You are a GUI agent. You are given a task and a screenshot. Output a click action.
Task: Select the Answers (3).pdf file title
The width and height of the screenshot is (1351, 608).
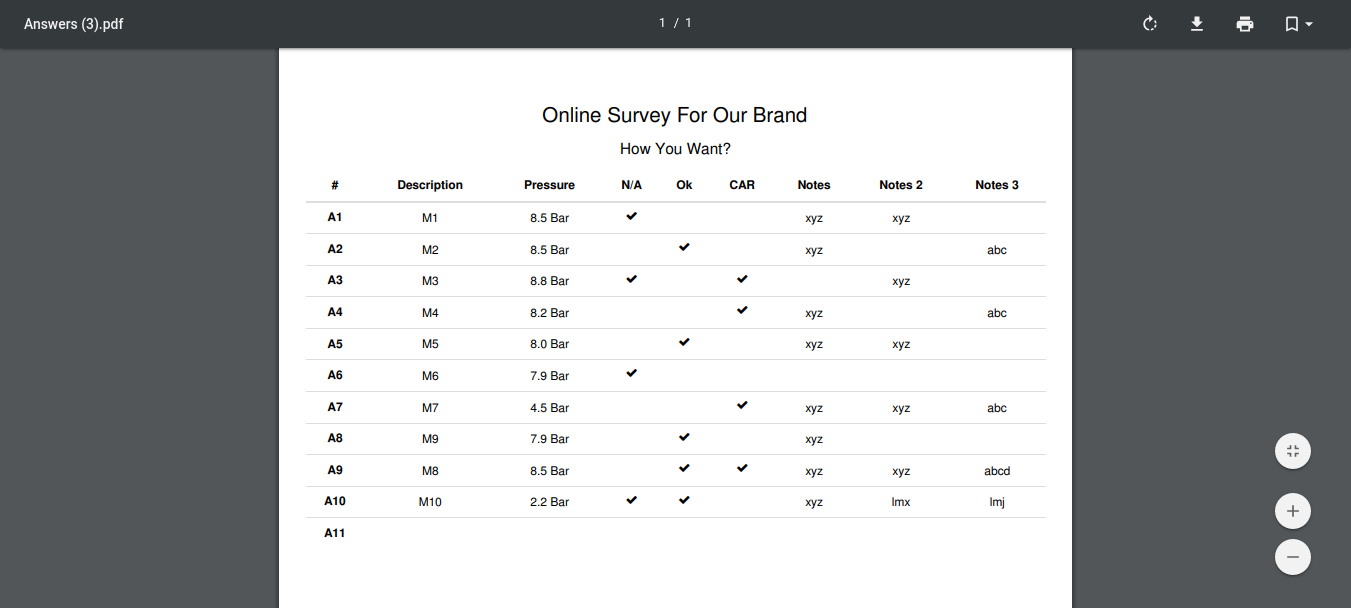74,24
